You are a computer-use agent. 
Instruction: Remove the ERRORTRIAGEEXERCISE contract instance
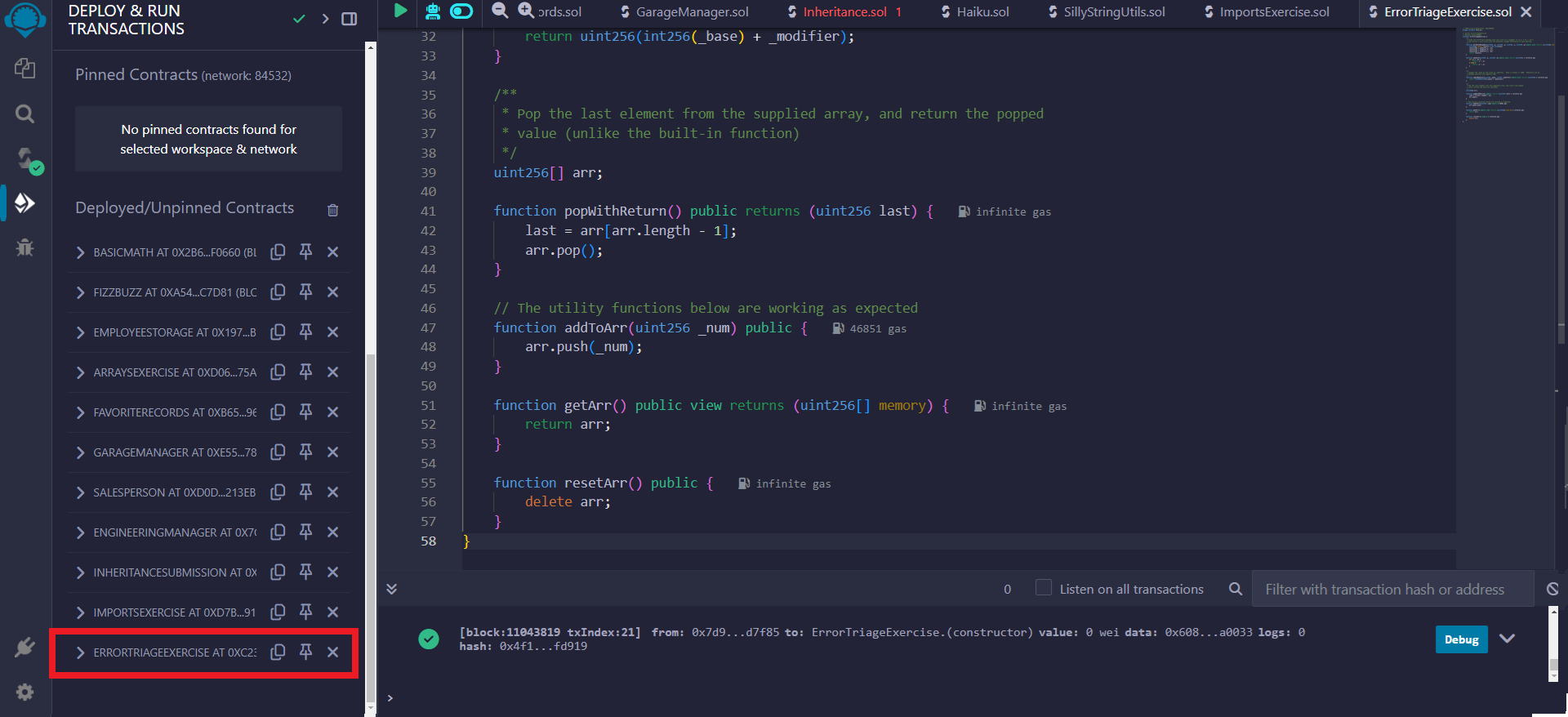click(332, 652)
